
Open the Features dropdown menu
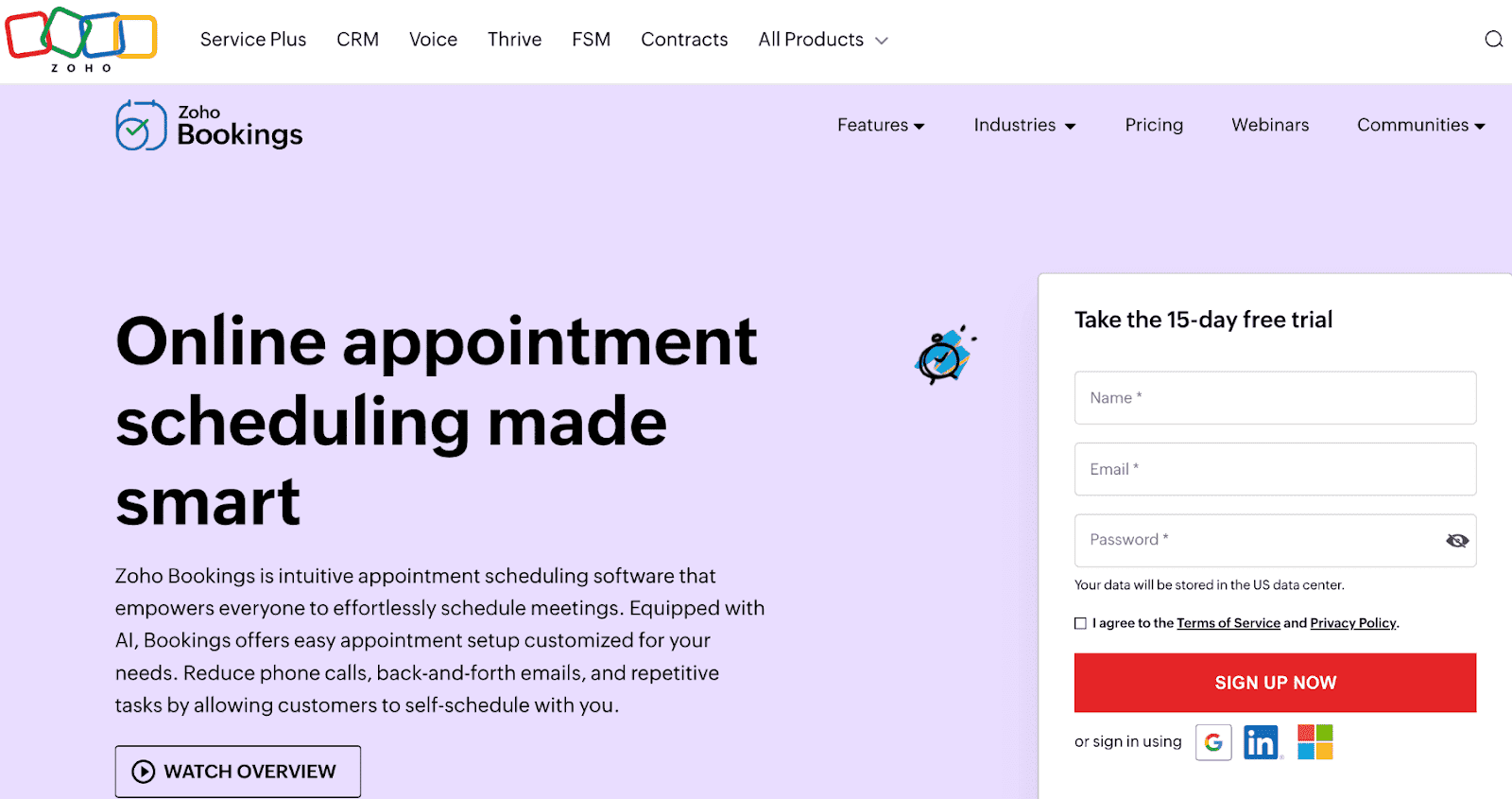click(x=880, y=125)
